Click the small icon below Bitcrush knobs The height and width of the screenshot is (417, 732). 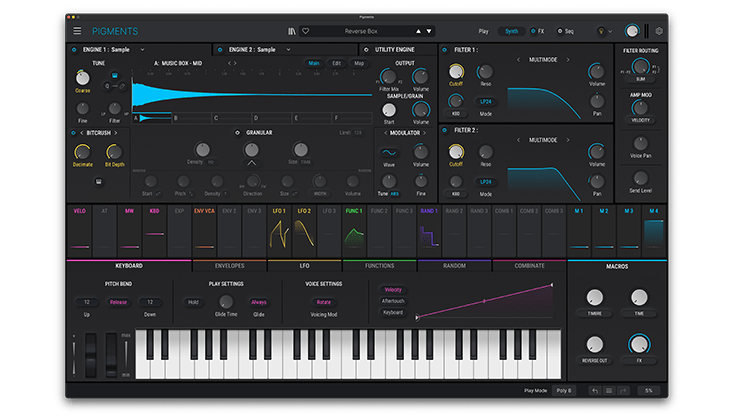point(99,182)
